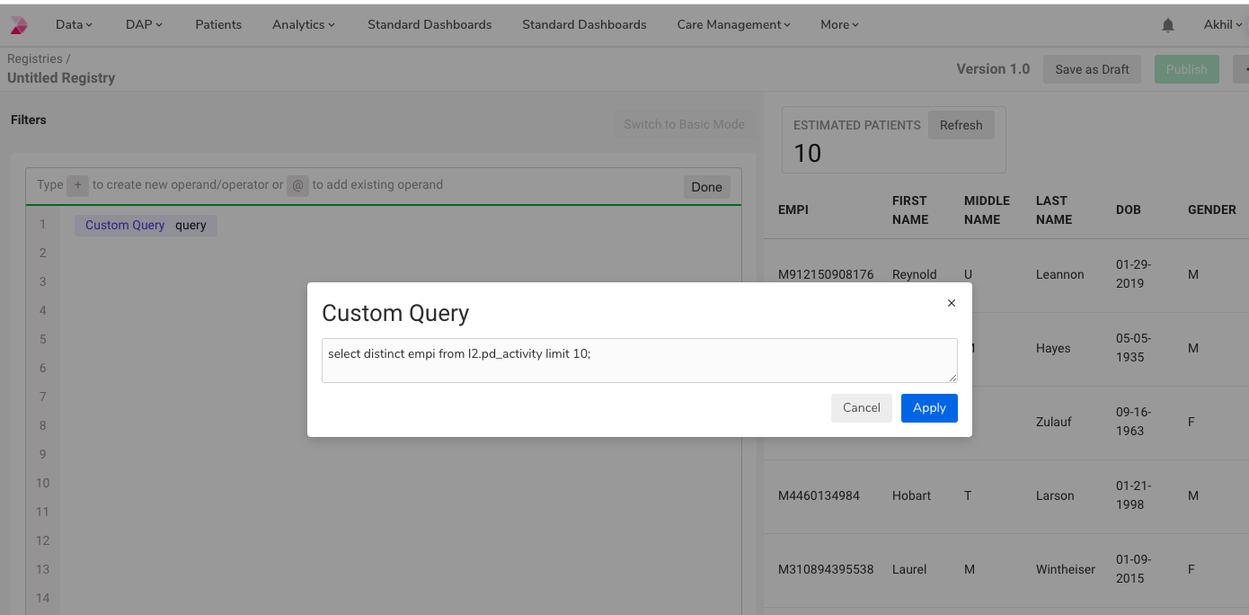1249x615 pixels.
Task: Navigate to the Registries breadcrumb link
Action: (34, 59)
